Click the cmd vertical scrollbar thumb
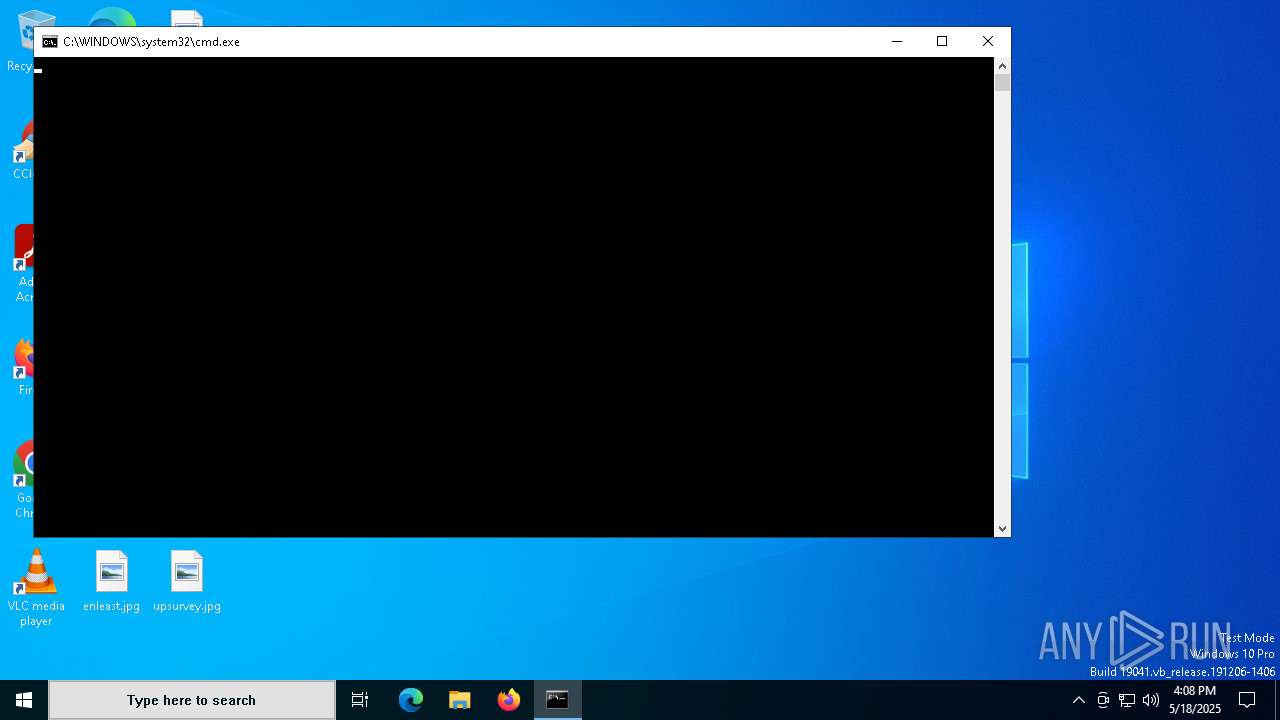The height and width of the screenshot is (720, 1280). pyautogui.click(x=1002, y=83)
